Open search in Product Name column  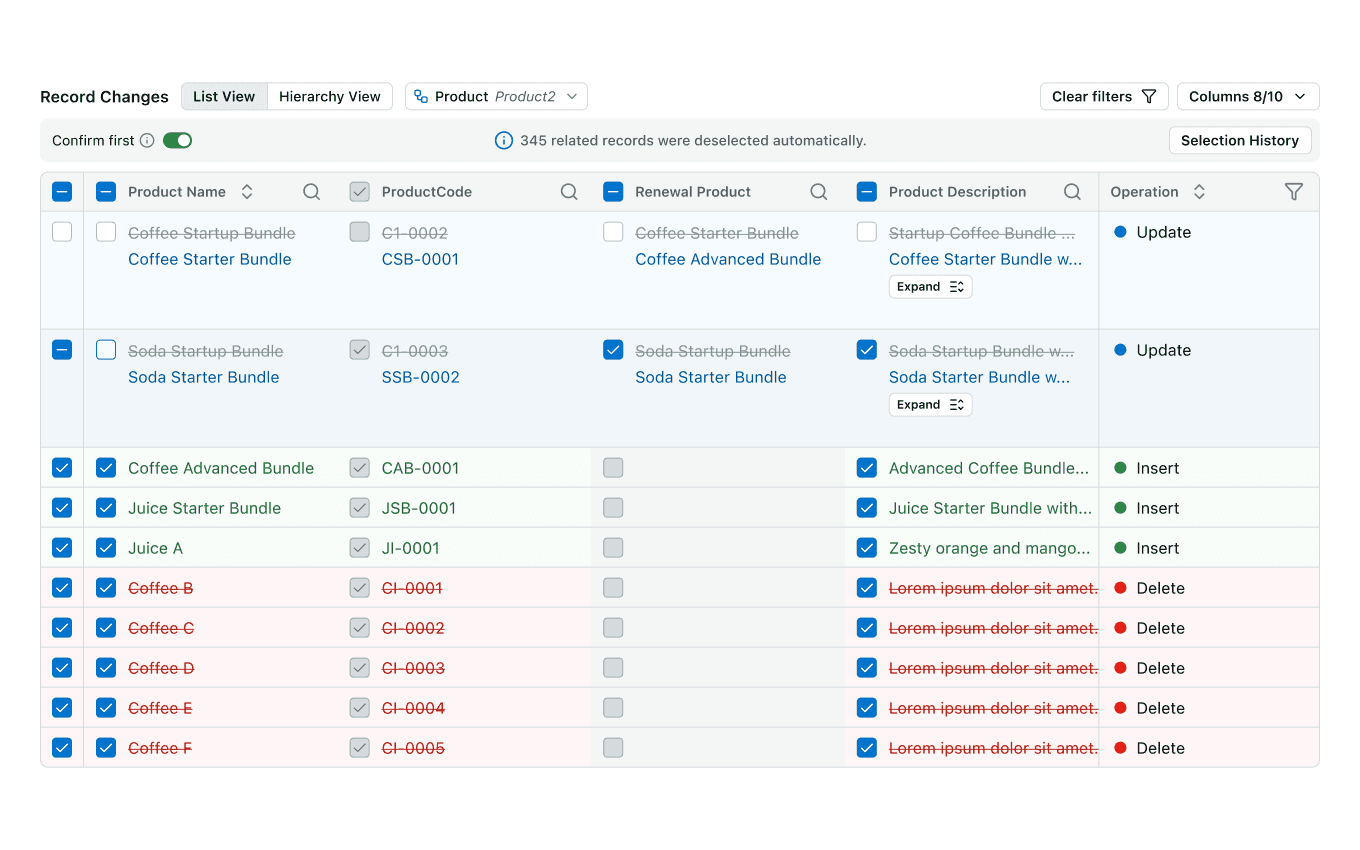[312, 192]
